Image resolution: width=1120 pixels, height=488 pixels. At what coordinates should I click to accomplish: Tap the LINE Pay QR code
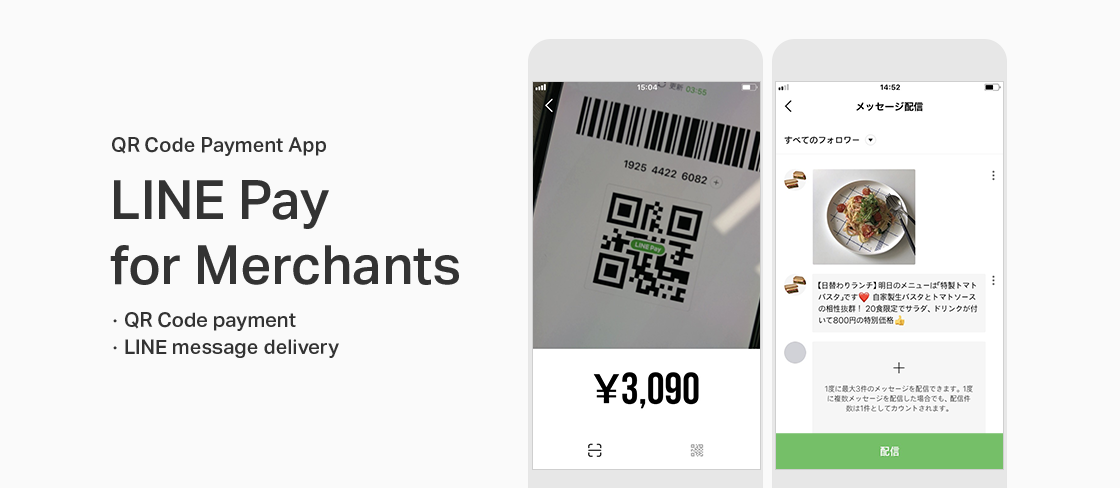[x=647, y=247]
